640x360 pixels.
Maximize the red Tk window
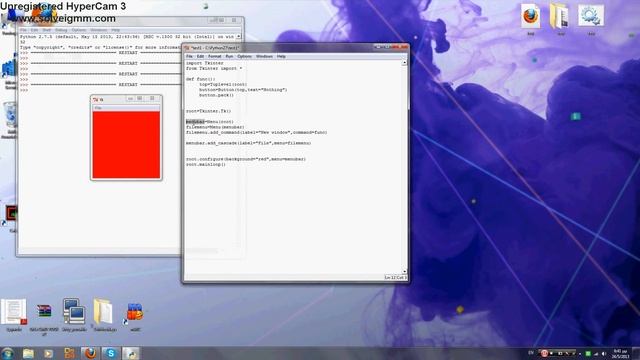[x=140, y=98]
